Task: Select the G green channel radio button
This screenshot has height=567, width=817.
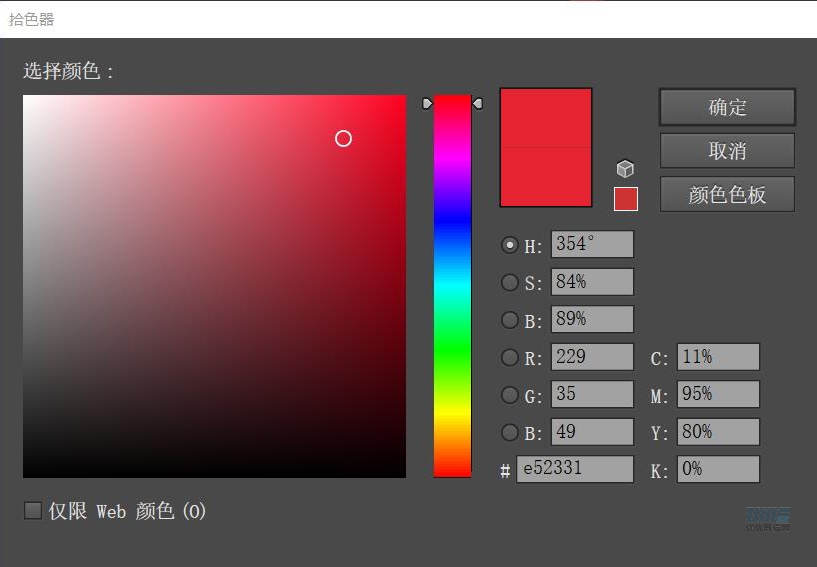Action: click(x=510, y=396)
